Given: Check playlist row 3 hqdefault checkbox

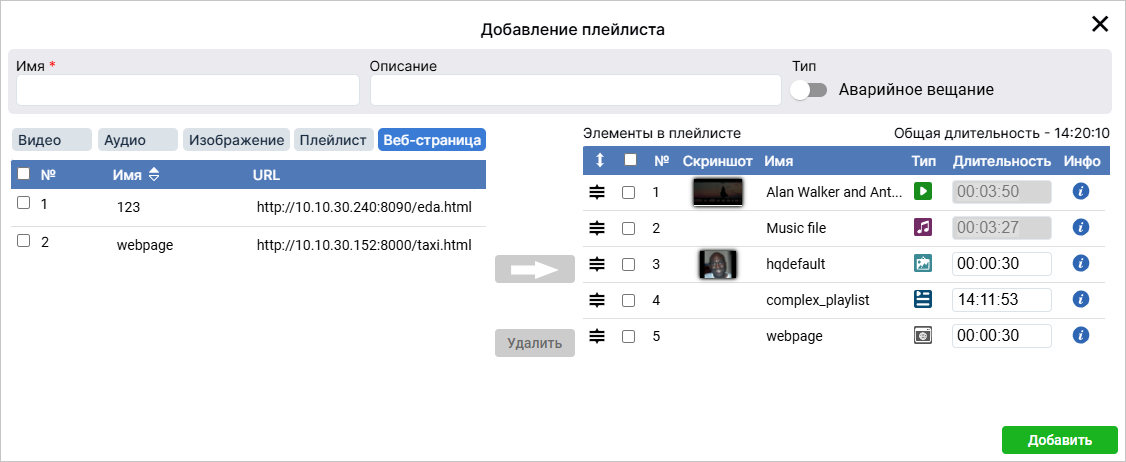Looking at the screenshot, I should 628,264.
